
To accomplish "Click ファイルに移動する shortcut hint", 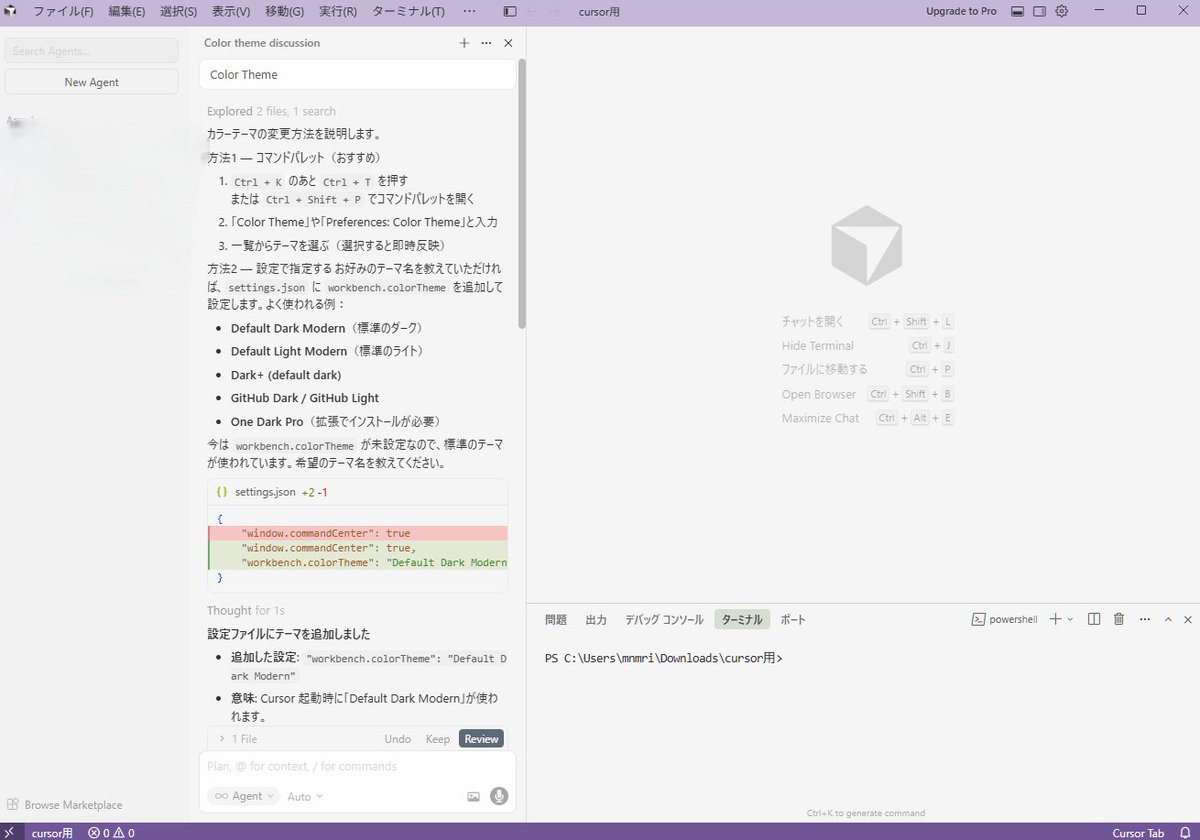I will pyautogui.click(x=868, y=370).
